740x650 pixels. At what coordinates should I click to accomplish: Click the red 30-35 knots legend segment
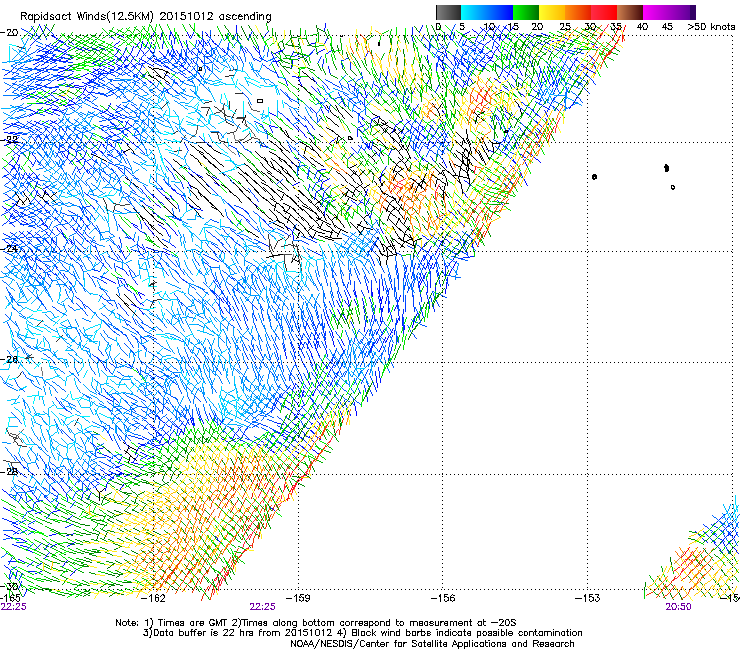(604, 12)
